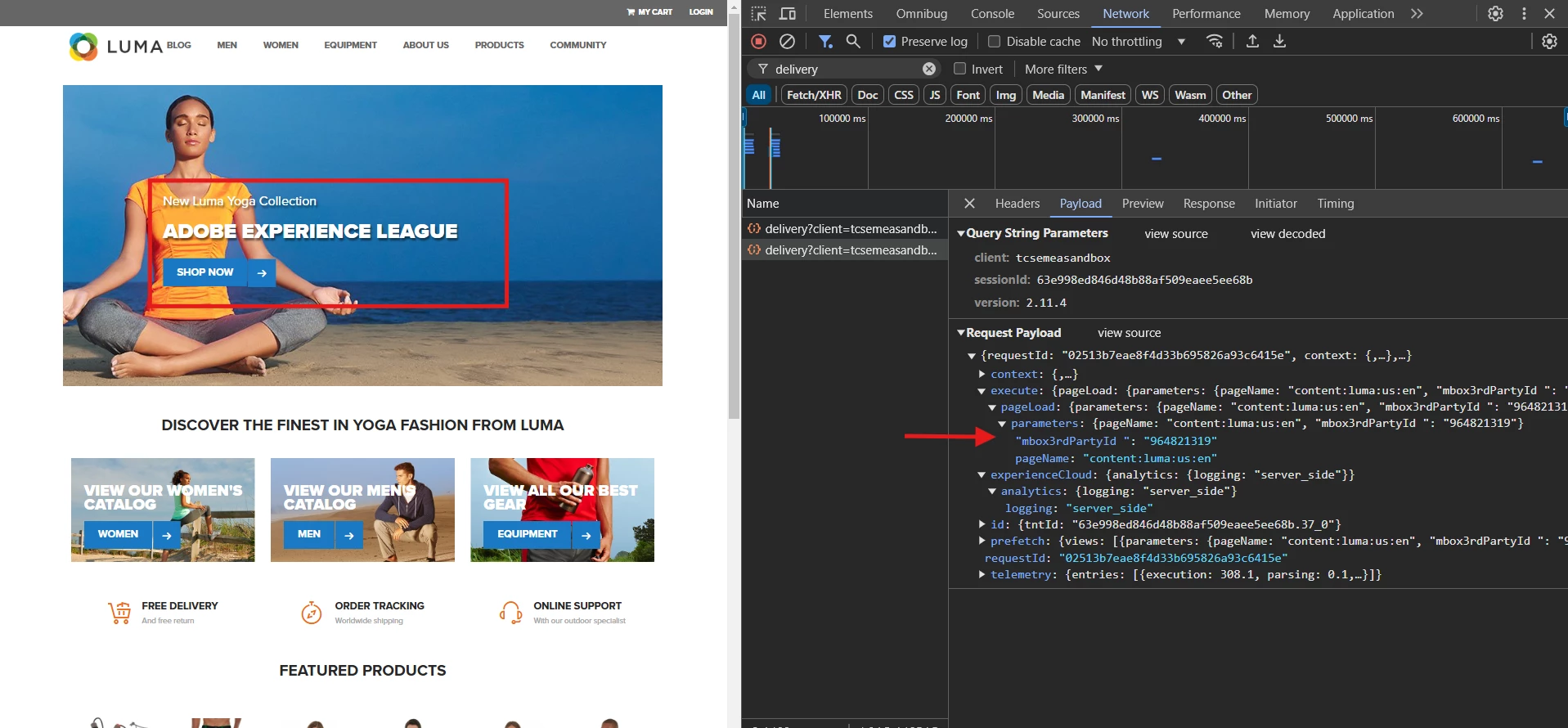Select the first delivery request row
Viewport: 1568px width, 728px height.
coord(844,229)
